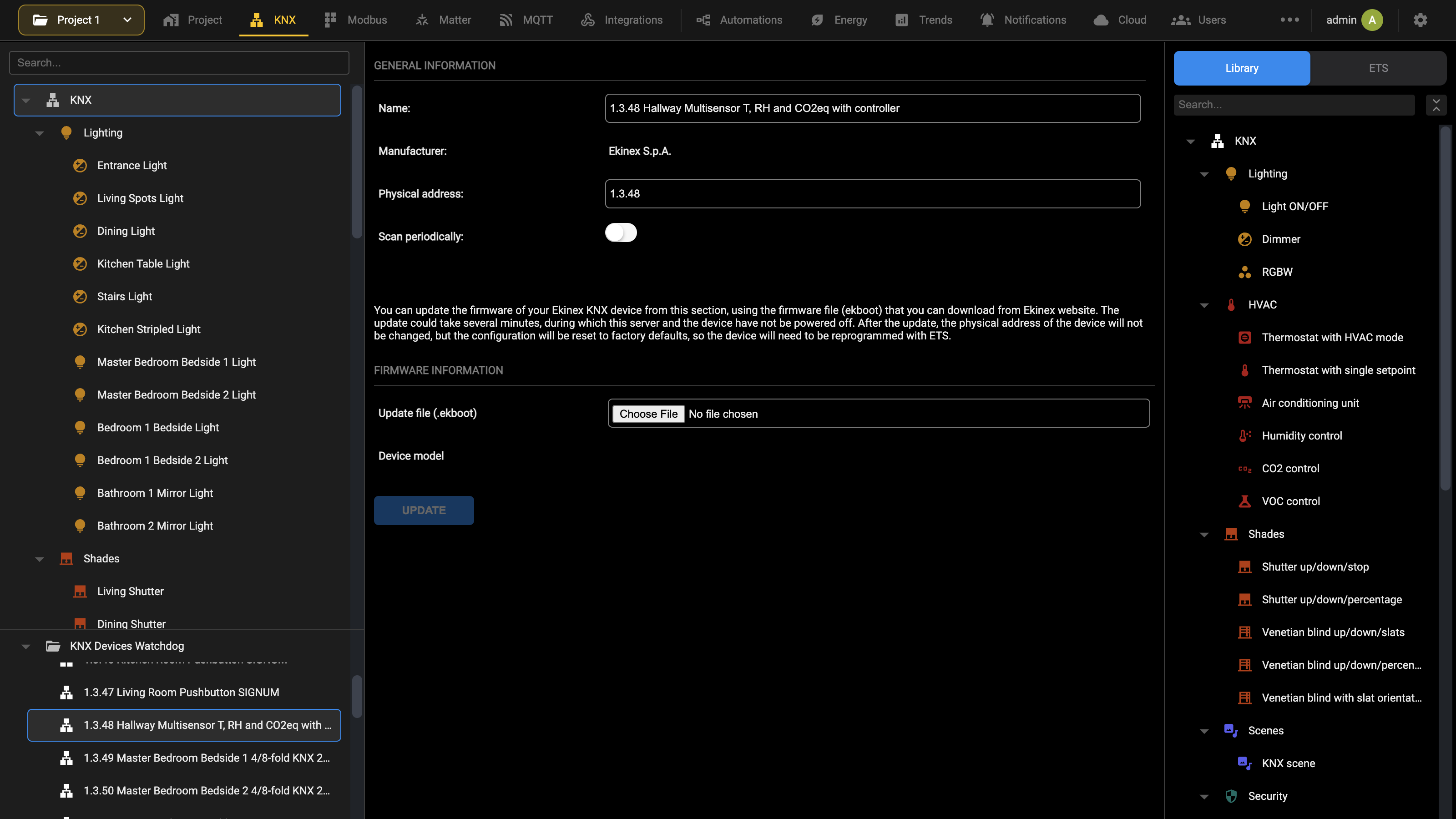Collapse the HVAC group in library
This screenshot has width=1456, height=819.
point(1204,305)
